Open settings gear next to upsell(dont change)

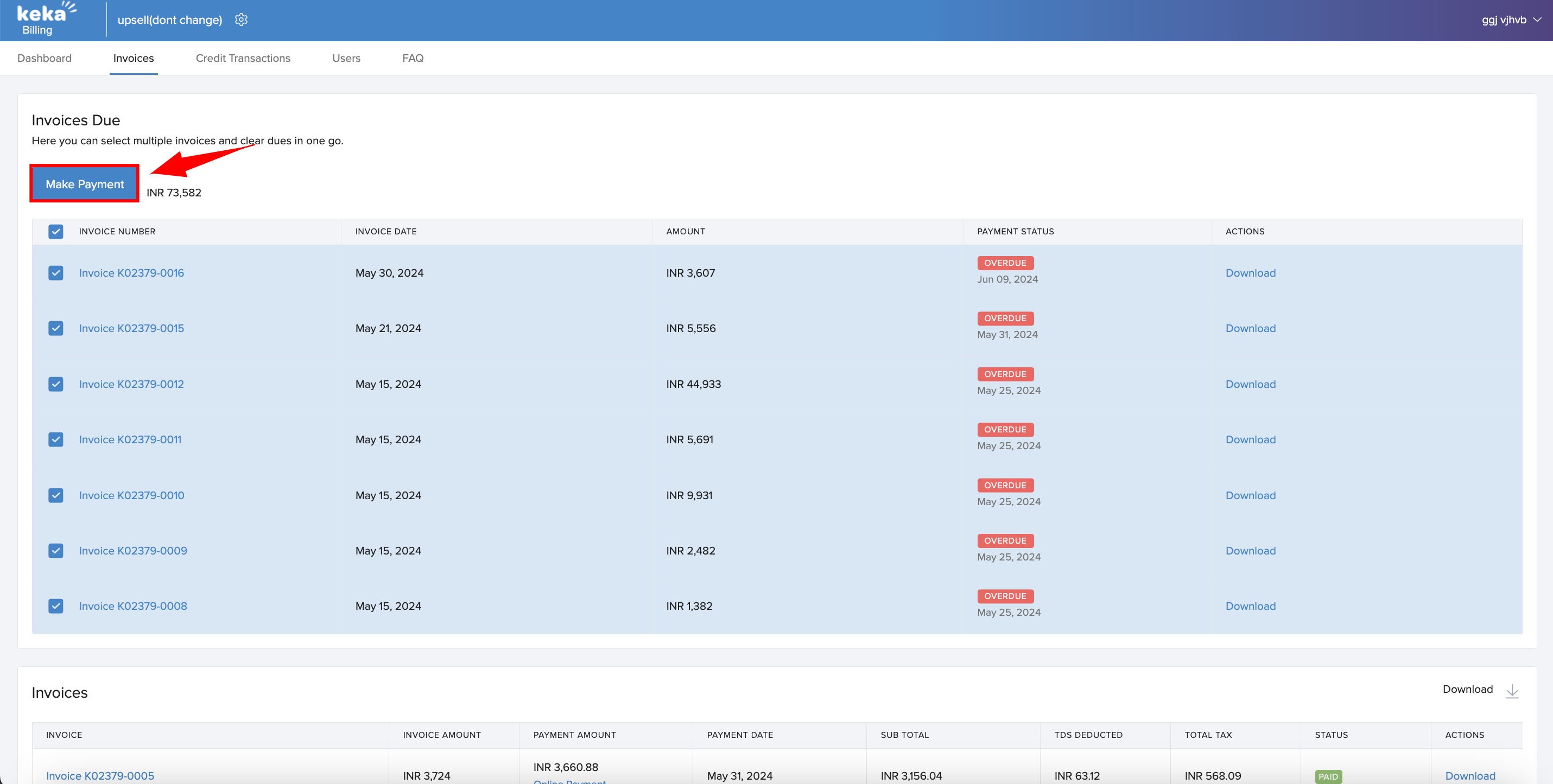pos(241,20)
